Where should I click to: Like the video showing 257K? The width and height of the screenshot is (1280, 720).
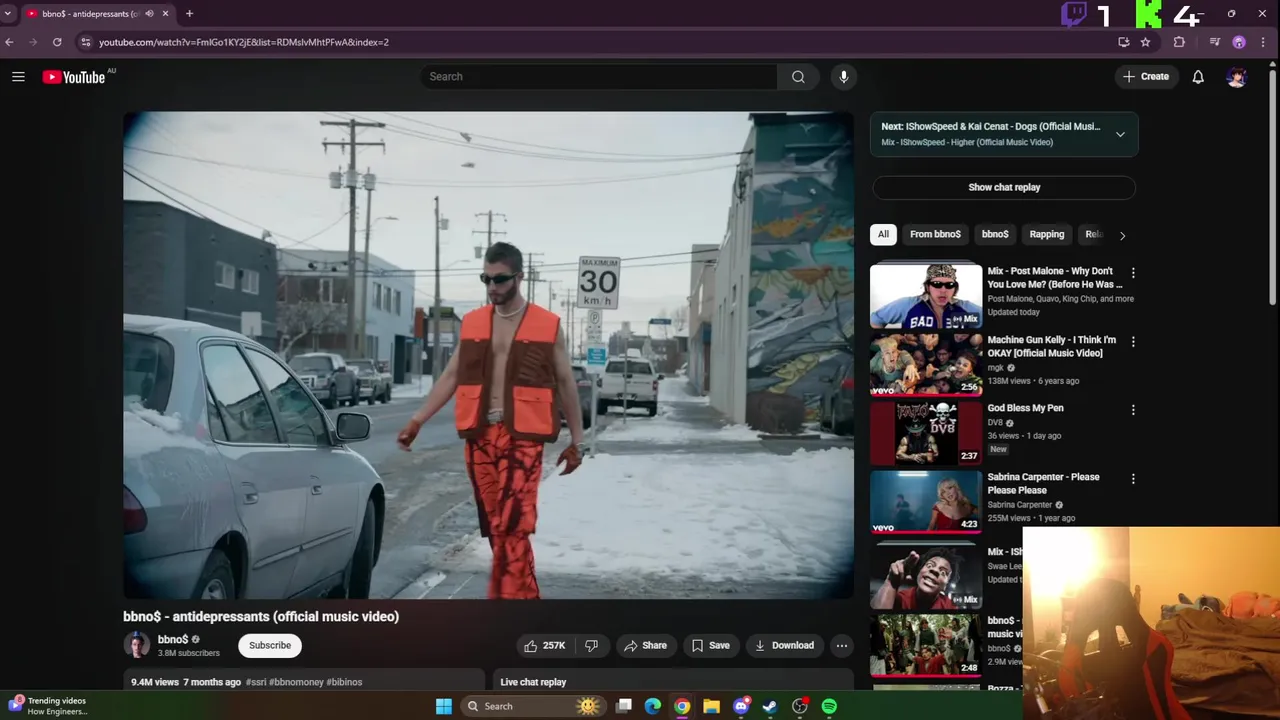click(545, 645)
